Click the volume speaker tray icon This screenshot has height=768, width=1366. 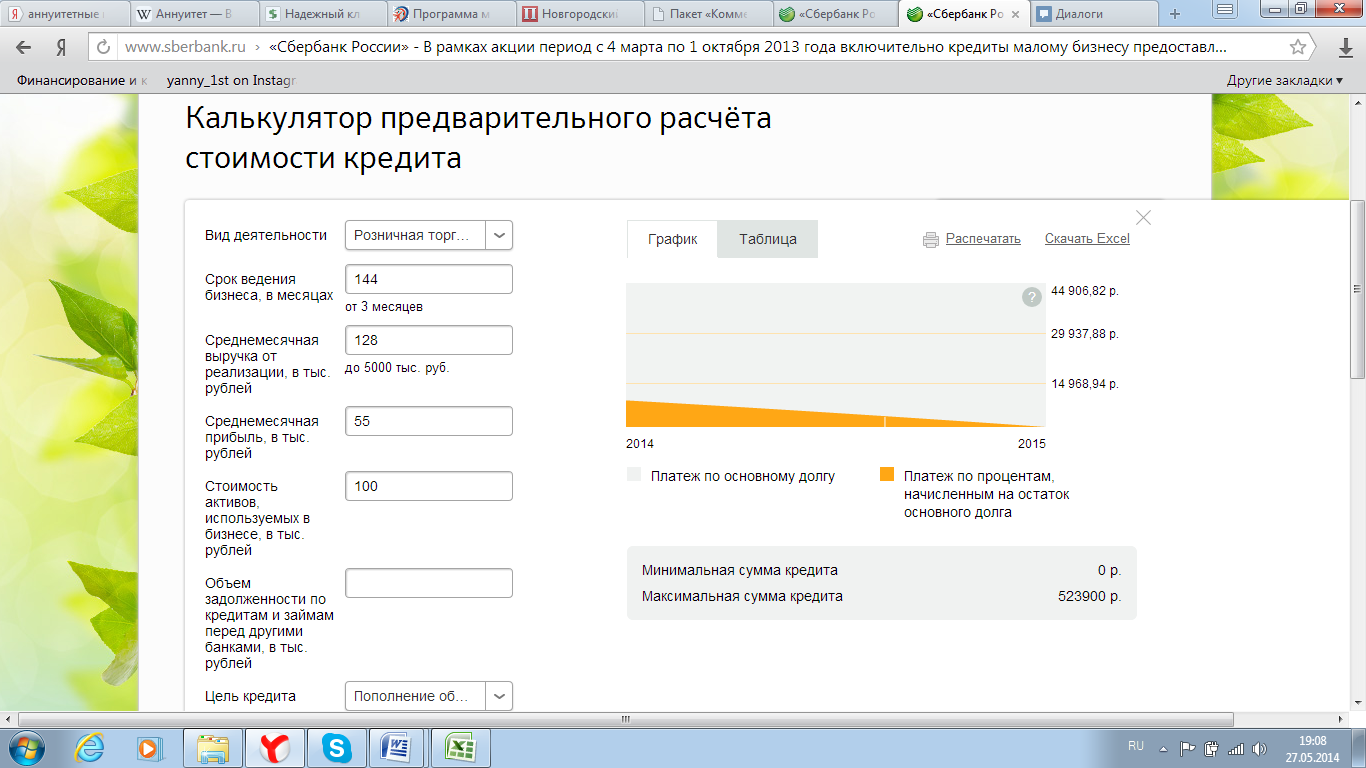coord(1258,748)
